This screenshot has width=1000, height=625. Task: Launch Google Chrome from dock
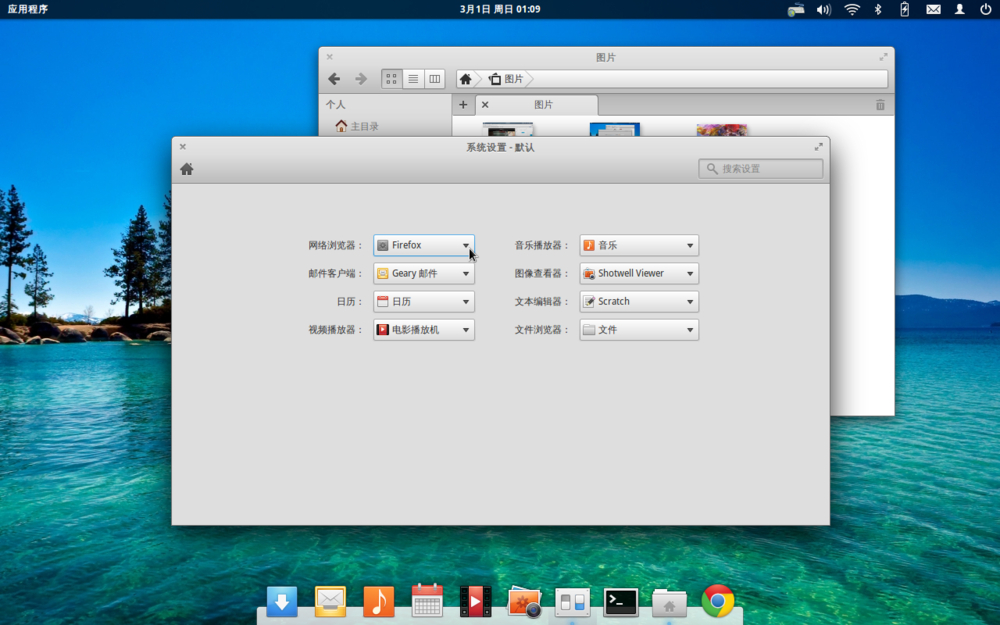pyautogui.click(x=718, y=601)
